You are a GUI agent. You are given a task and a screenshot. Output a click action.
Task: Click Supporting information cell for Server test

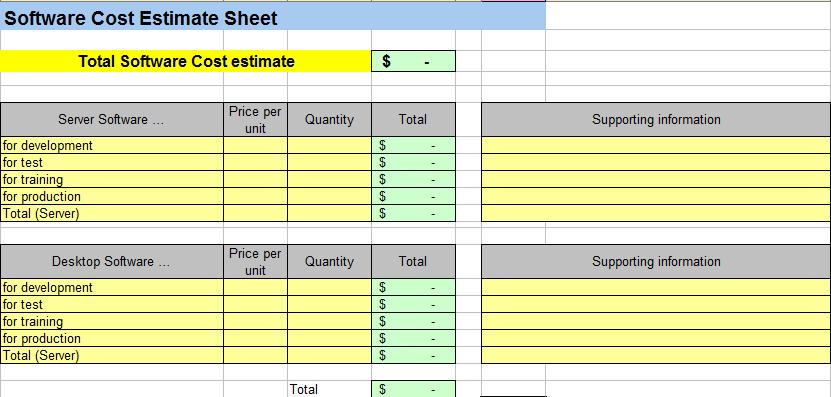pyautogui.click(x=656, y=162)
